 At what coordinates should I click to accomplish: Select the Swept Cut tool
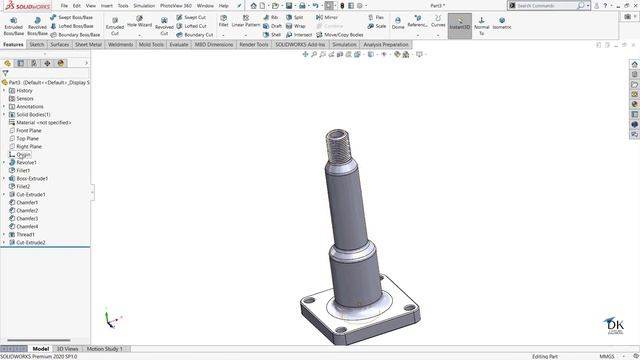pos(191,17)
